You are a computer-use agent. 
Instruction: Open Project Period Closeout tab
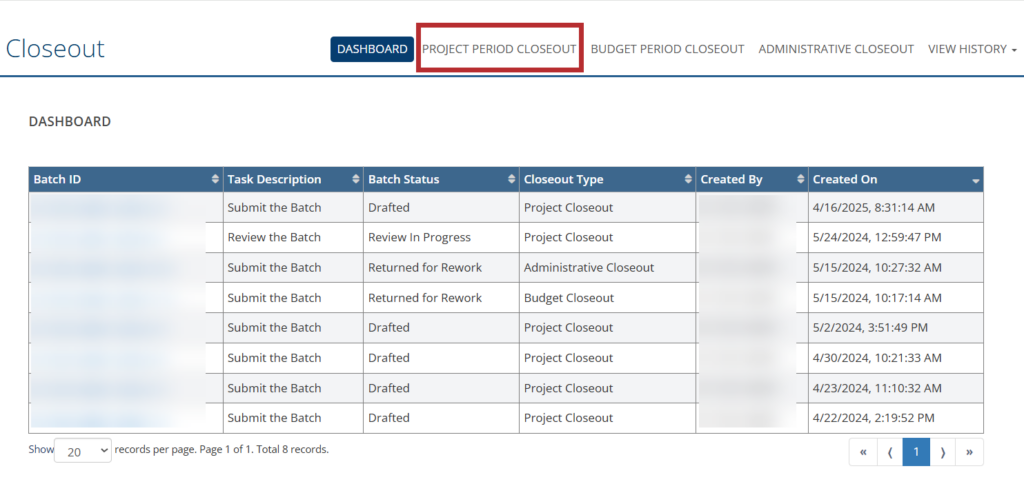pyautogui.click(x=499, y=49)
